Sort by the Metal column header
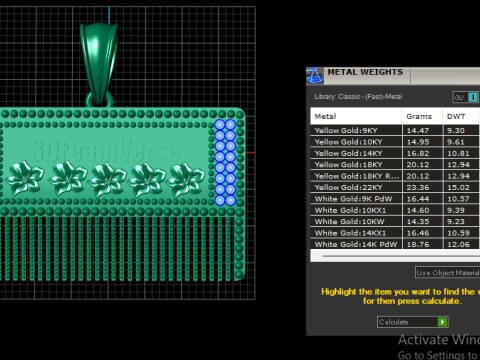This screenshot has height=360, width=480. click(356, 116)
